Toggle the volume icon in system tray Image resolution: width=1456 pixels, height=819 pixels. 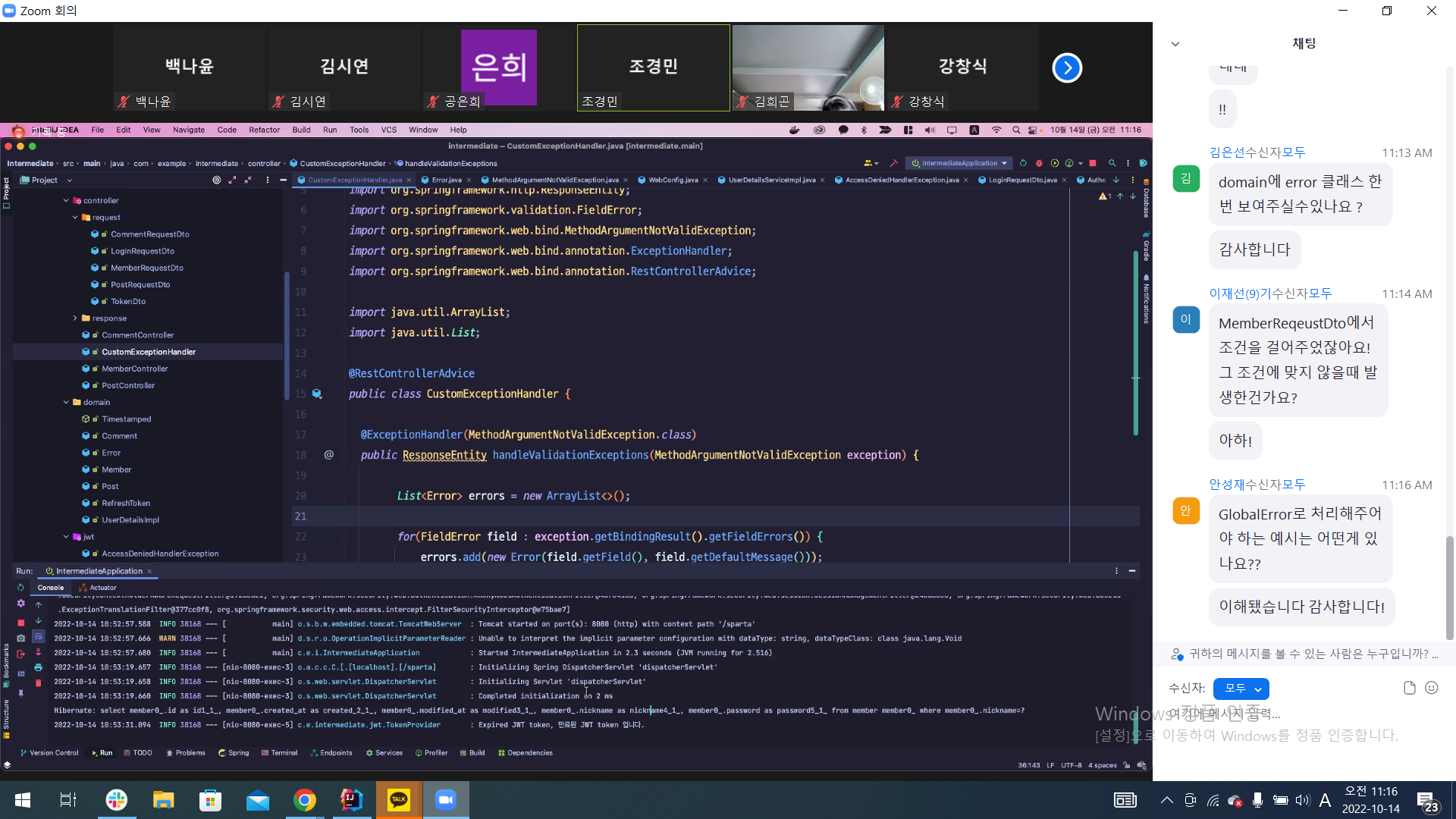tap(1303, 800)
